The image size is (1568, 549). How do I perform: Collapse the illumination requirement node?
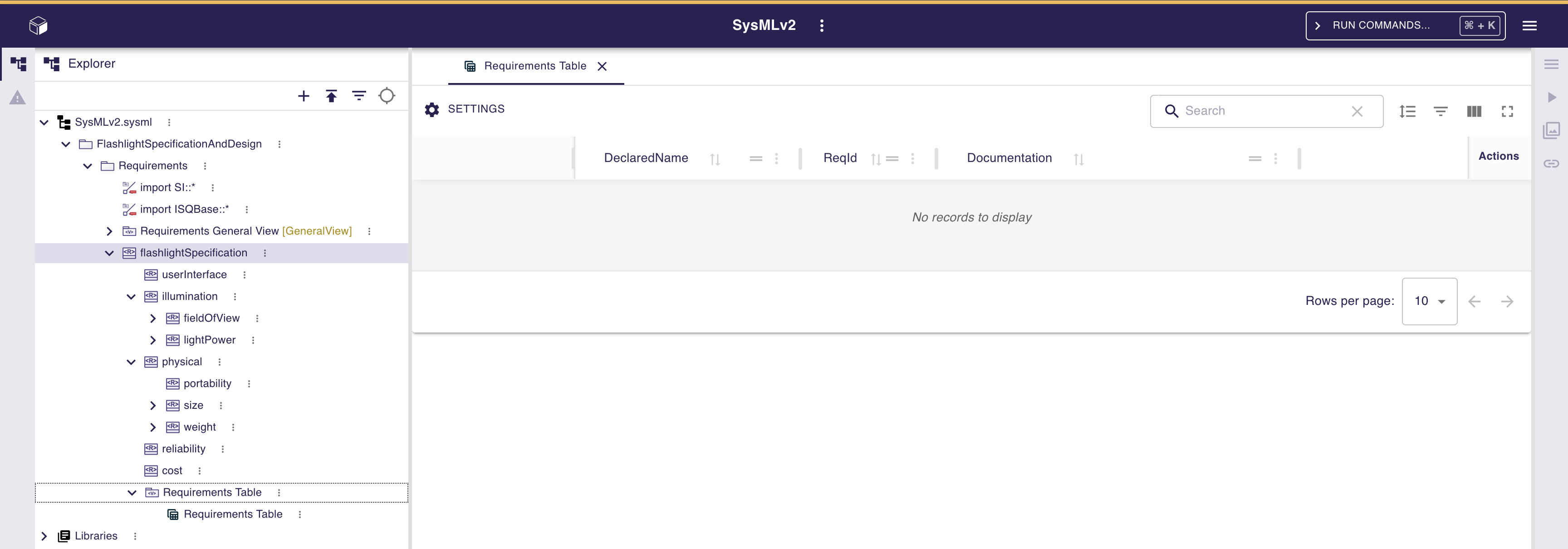coord(131,297)
